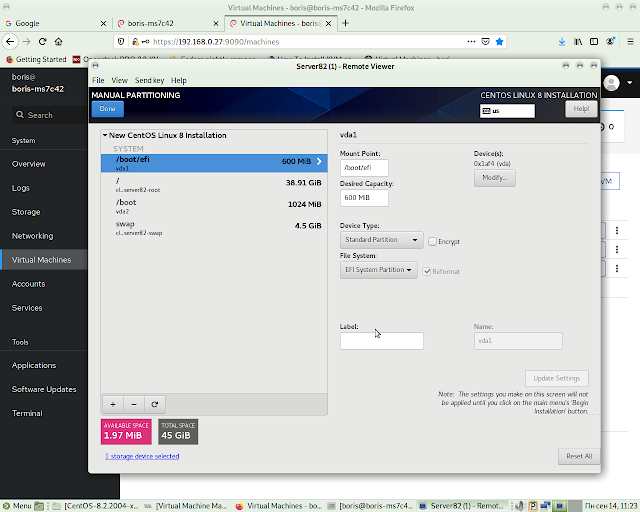Open Firefox downloads arrow icon
Viewport: 640px width, 512px height.
562,41
